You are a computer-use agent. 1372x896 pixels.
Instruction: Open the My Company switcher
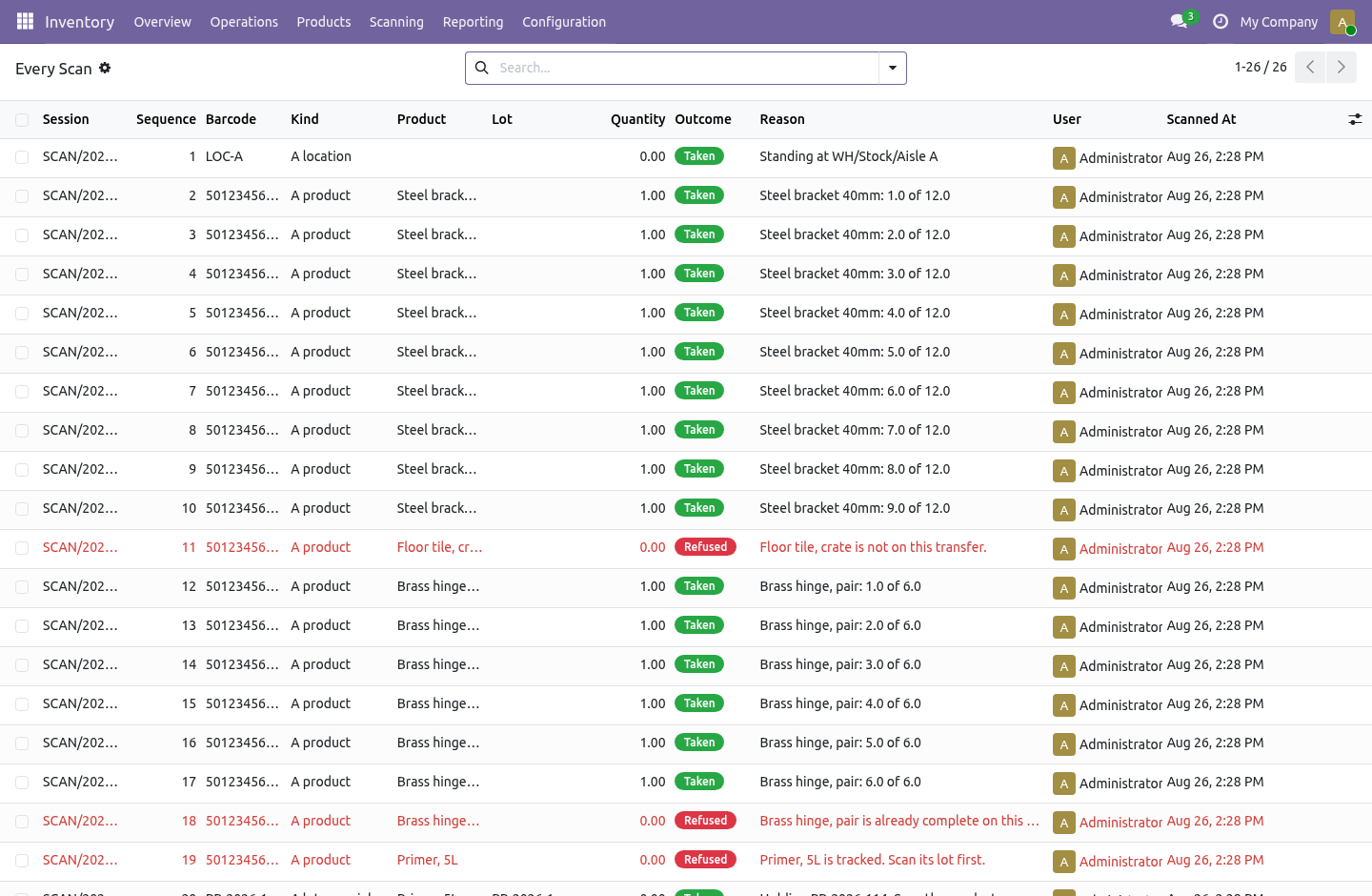coord(1279,21)
